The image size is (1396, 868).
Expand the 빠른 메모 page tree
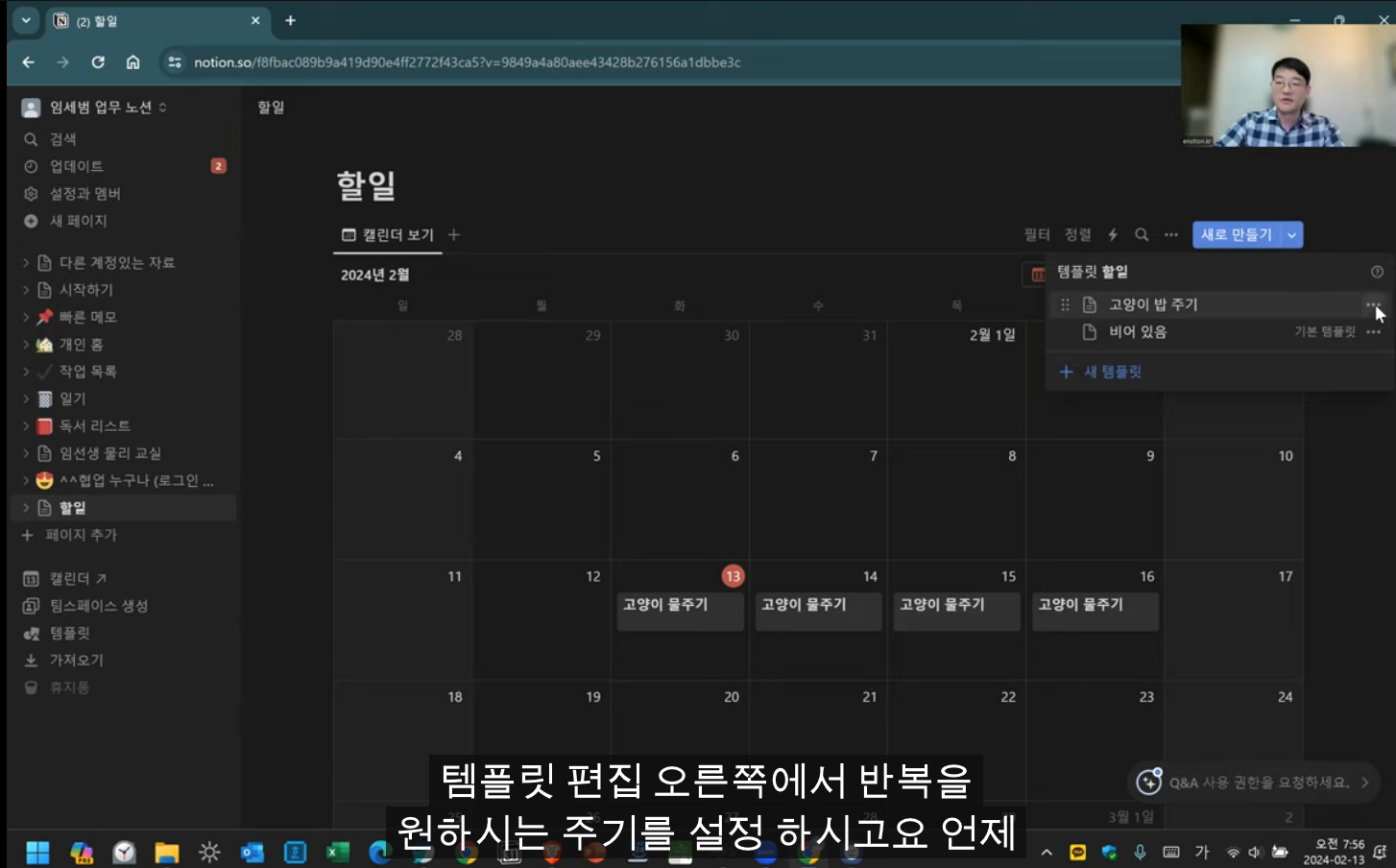click(26, 317)
